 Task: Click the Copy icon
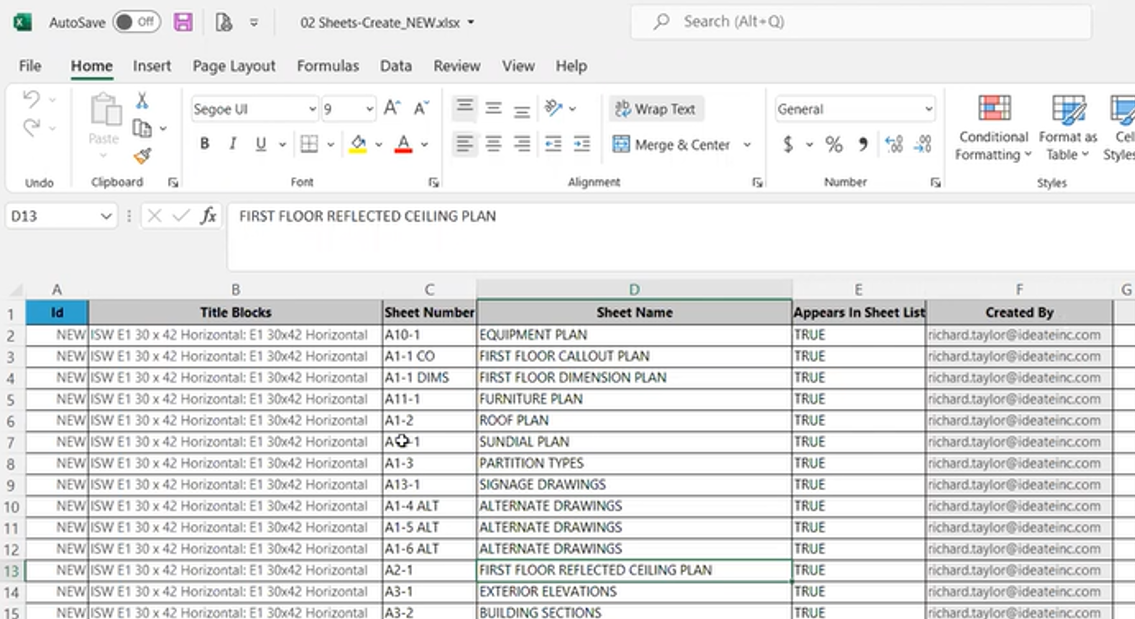142,128
